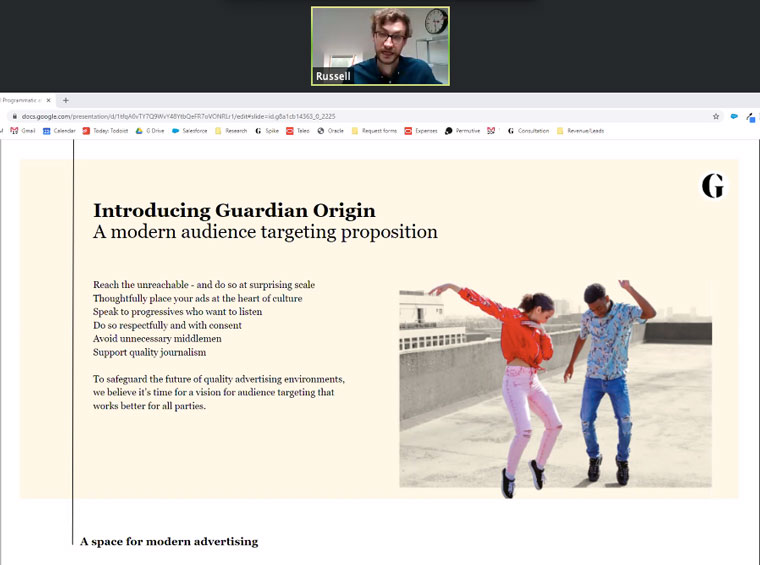Open the Spike bookmark
This screenshot has height=565, width=760.
point(267,131)
